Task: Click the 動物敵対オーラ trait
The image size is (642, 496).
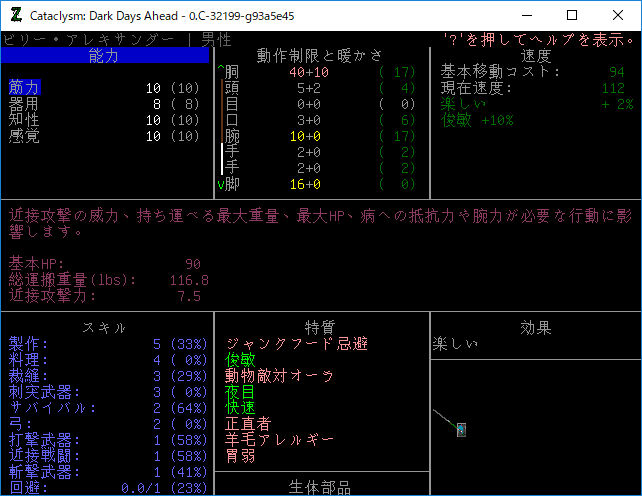Action: point(280,376)
